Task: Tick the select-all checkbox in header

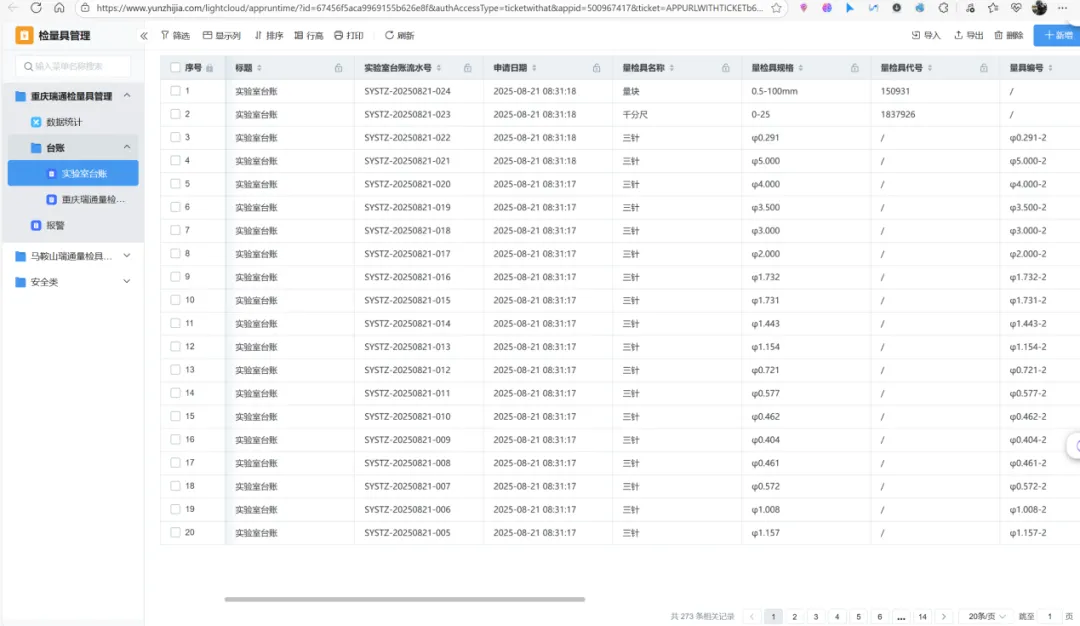Action: [x=176, y=68]
